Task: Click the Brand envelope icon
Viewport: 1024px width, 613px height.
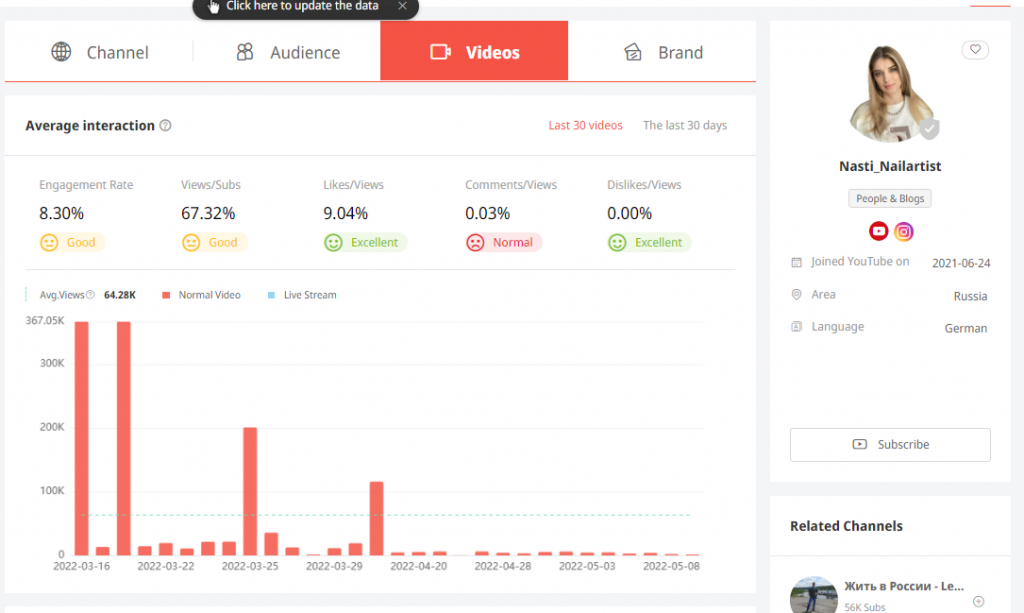Action: (x=634, y=52)
